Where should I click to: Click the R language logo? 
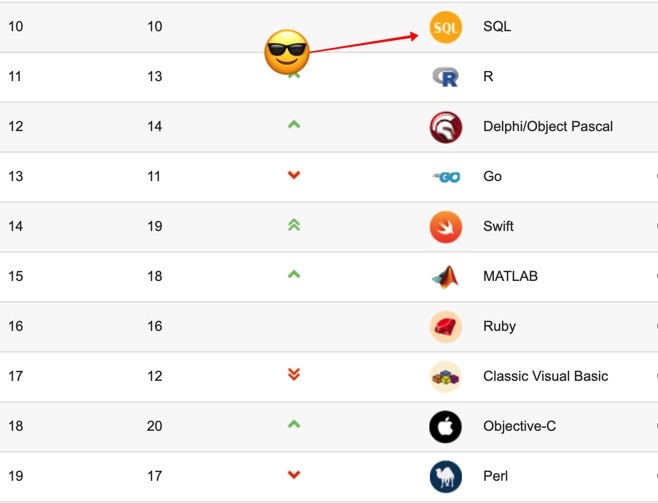446,76
